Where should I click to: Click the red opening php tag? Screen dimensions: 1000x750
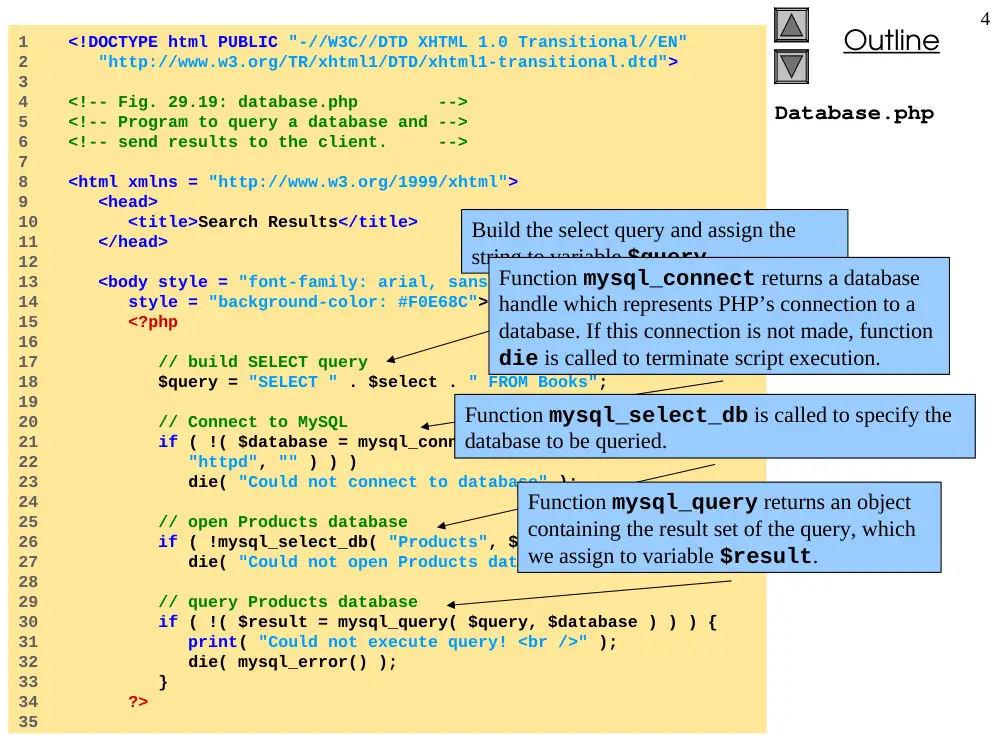click(153, 322)
